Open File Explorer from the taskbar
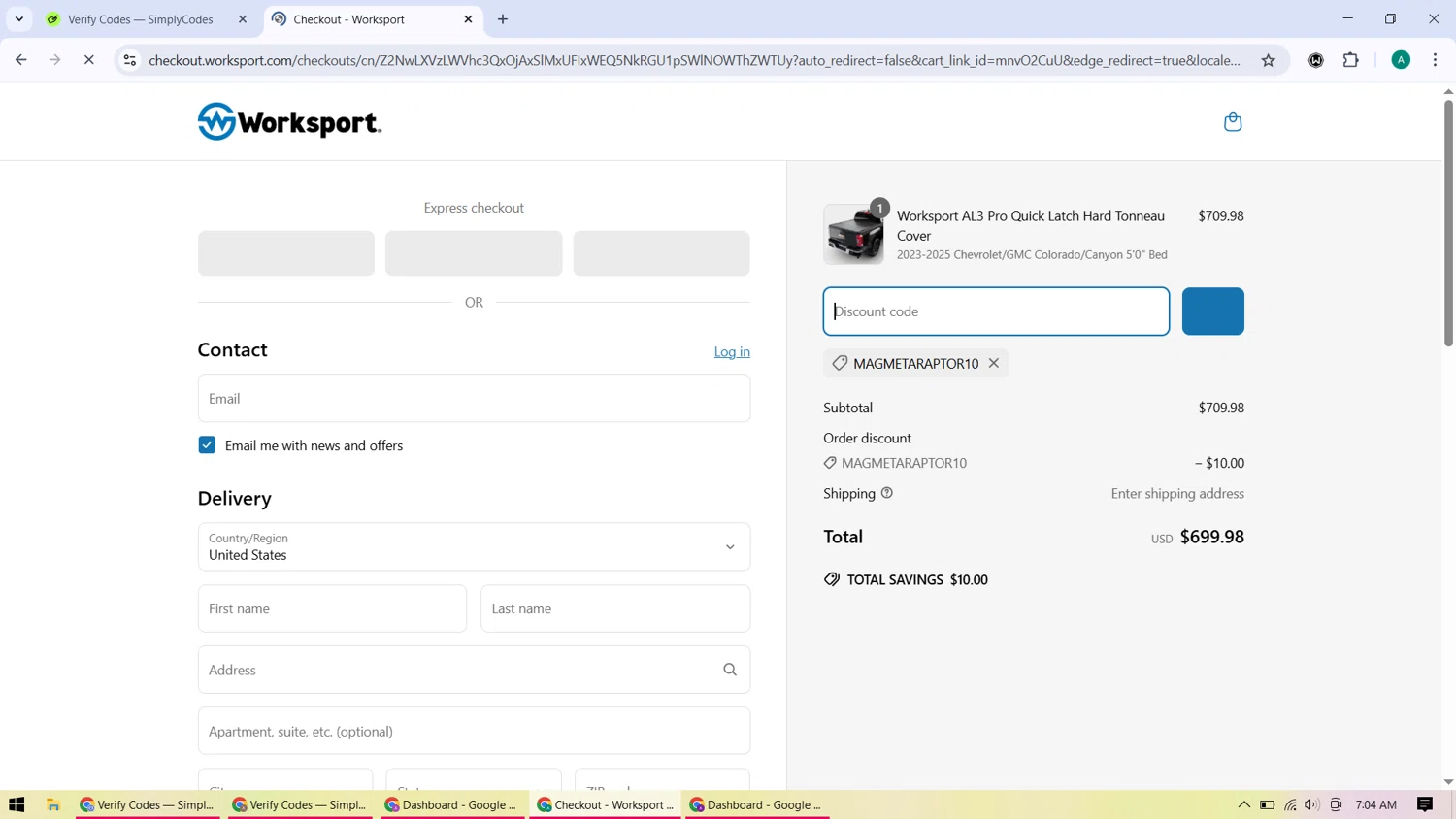 pyautogui.click(x=53, y=804)
